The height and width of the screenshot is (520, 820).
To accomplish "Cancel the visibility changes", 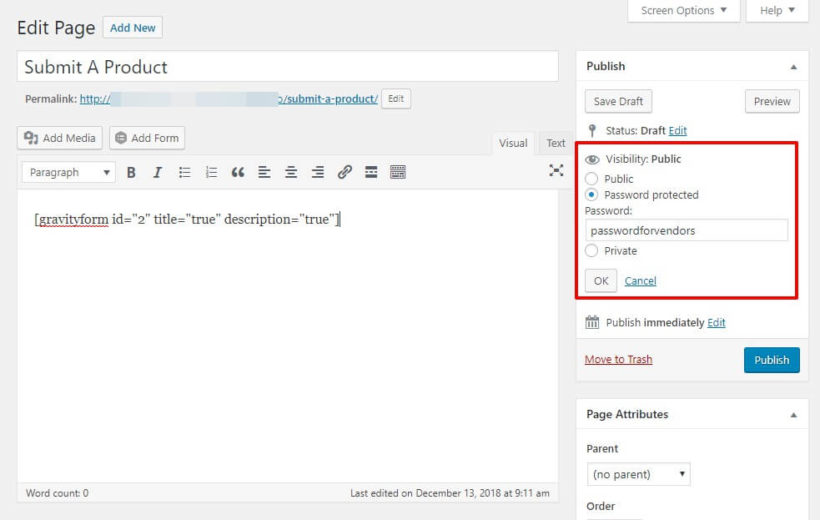I will (640, 281).
